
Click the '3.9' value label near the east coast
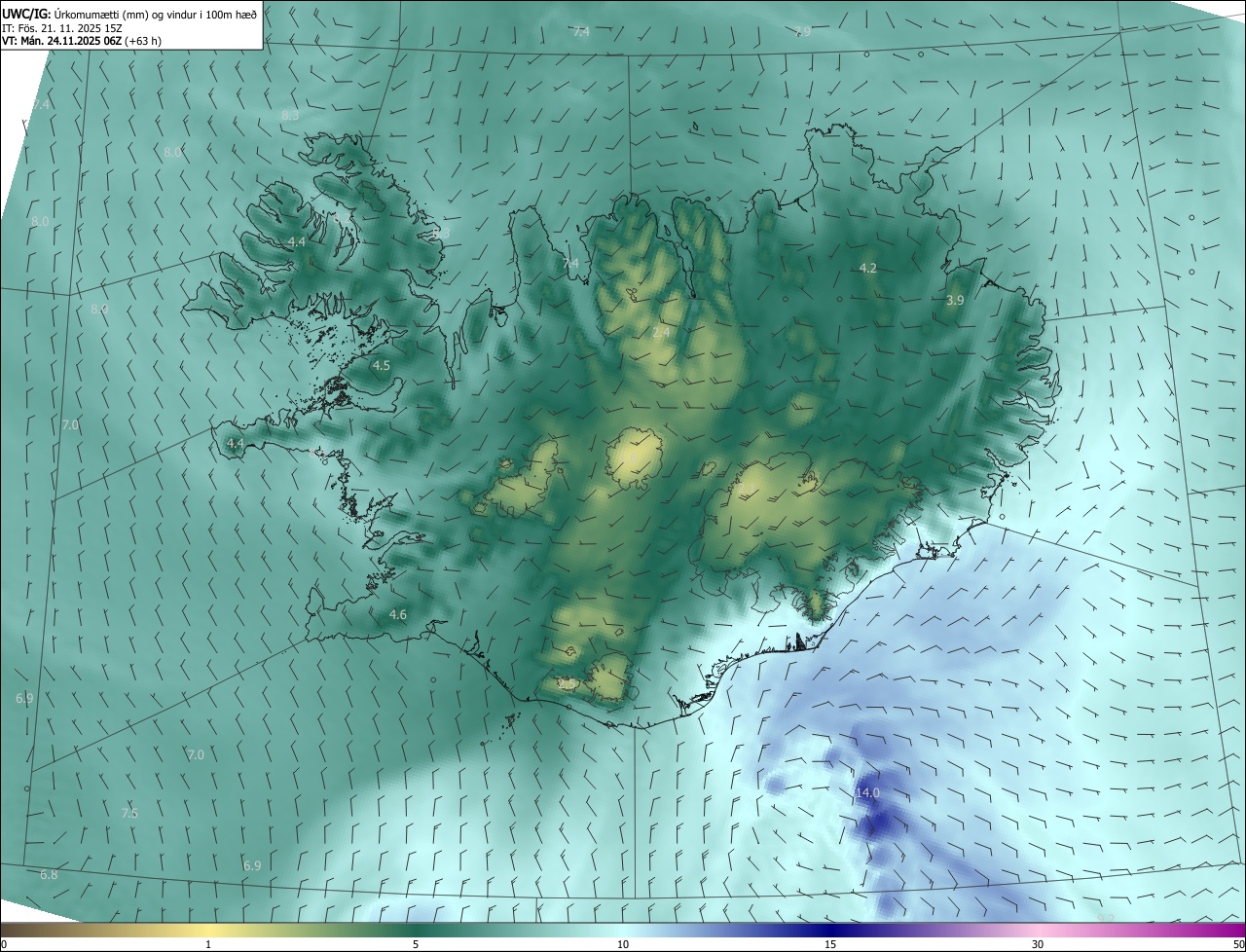pos(955,301)
